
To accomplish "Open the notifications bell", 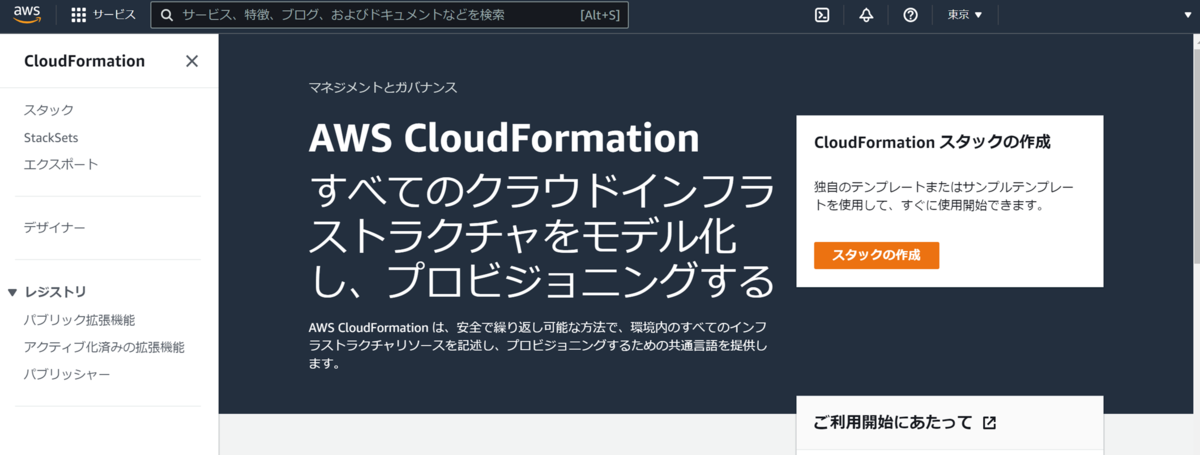I will click(x=866, y=15).
